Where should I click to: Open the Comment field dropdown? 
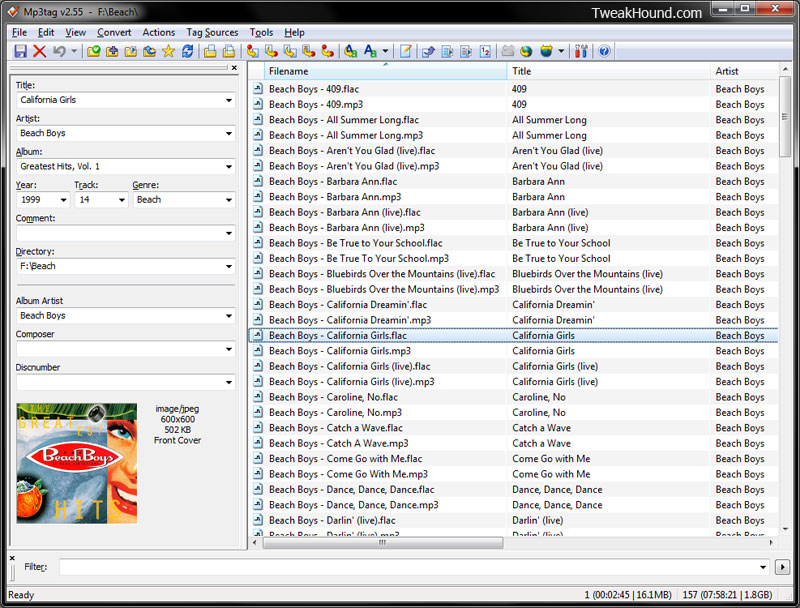tap(229, 233)
